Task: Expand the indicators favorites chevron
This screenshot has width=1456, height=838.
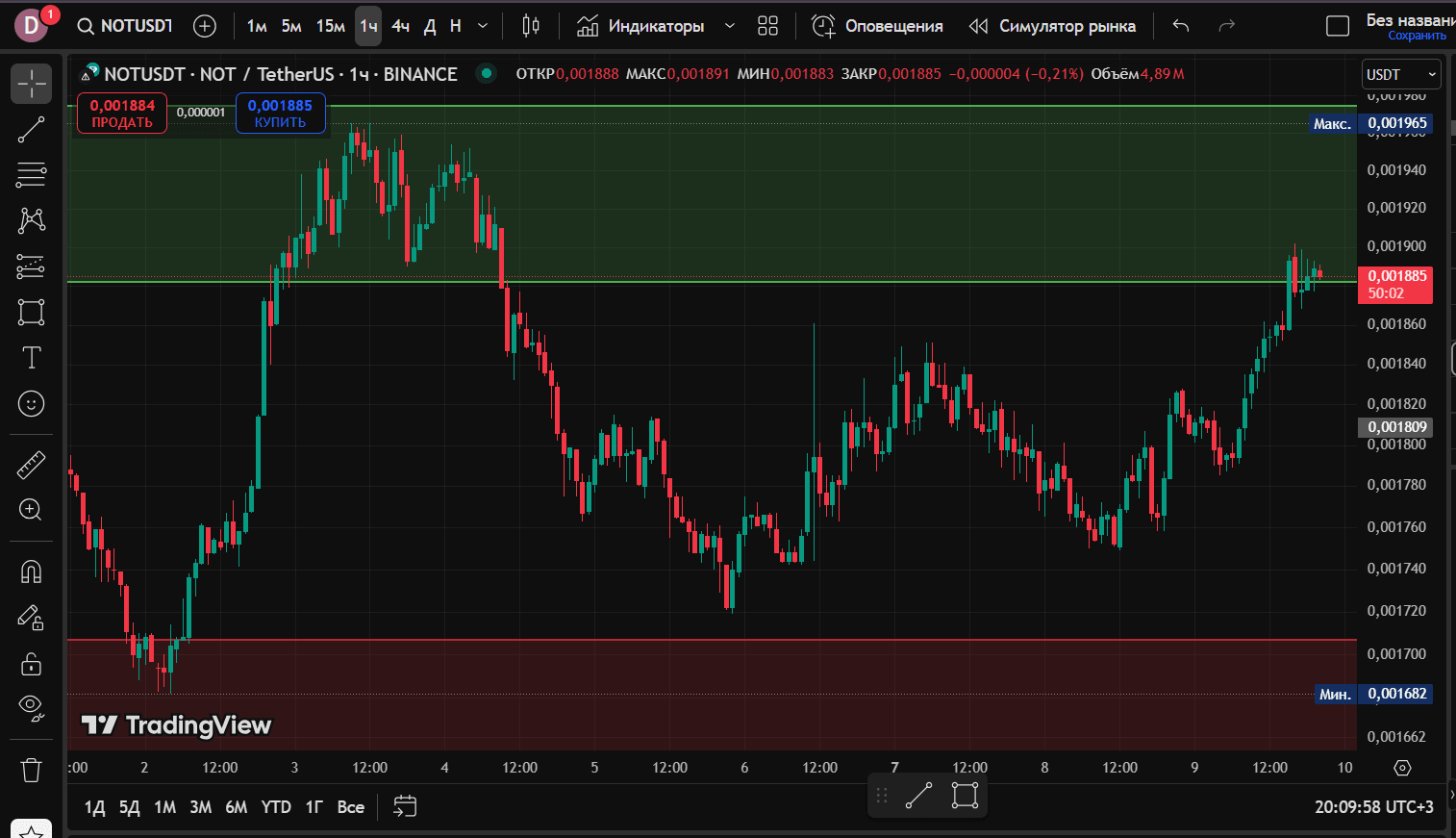Action: coord(730,26)
